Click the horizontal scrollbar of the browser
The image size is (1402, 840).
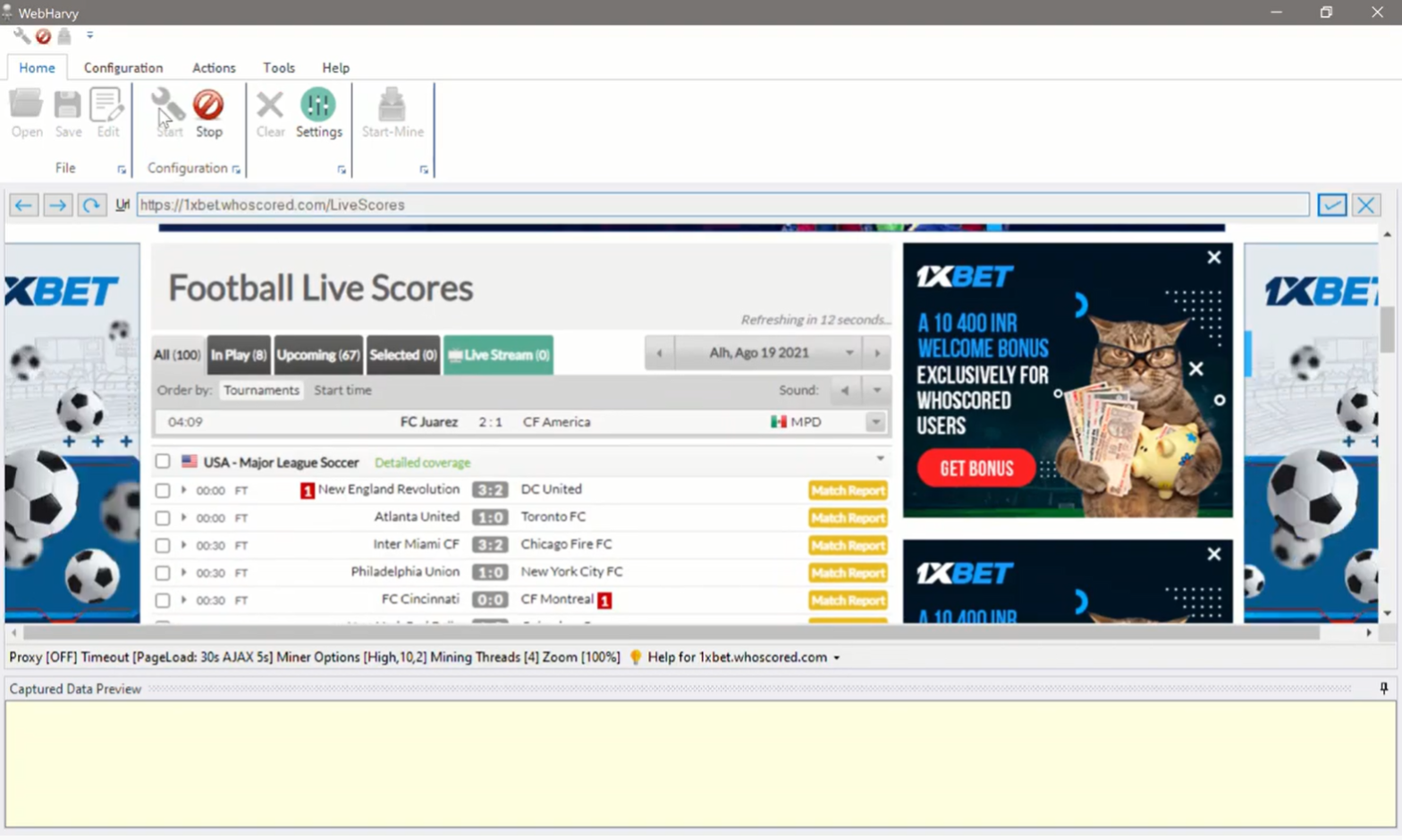tap(671, 633)
